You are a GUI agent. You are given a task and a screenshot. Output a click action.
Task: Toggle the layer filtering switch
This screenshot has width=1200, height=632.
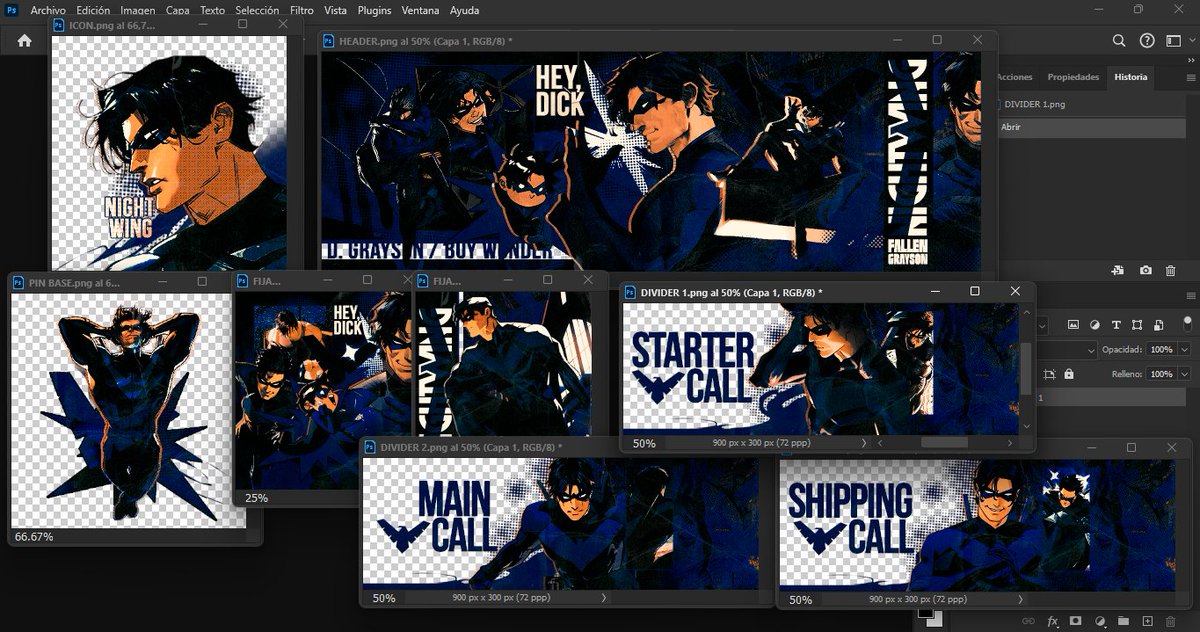click(x=1187, y=324)
